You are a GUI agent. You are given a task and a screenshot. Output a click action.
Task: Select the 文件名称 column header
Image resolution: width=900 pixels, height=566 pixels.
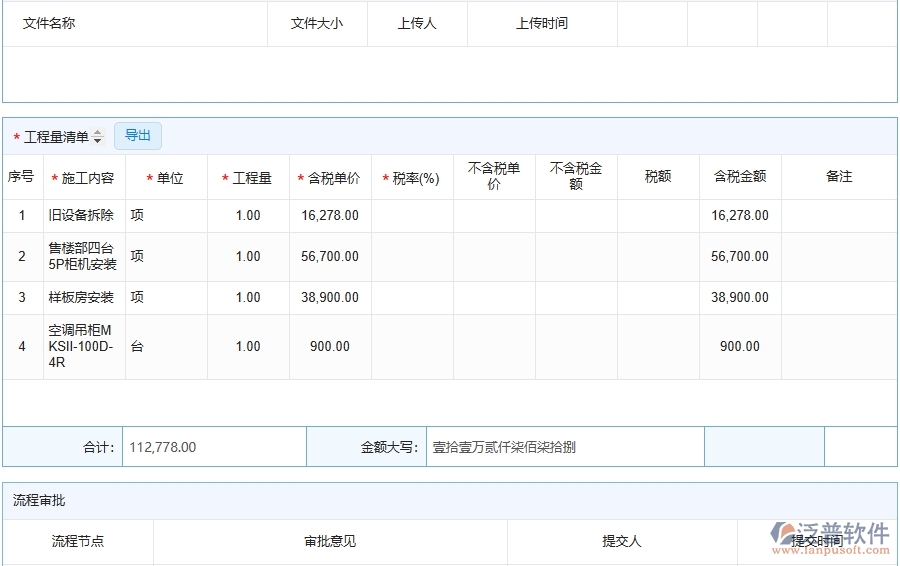point(49,24)
